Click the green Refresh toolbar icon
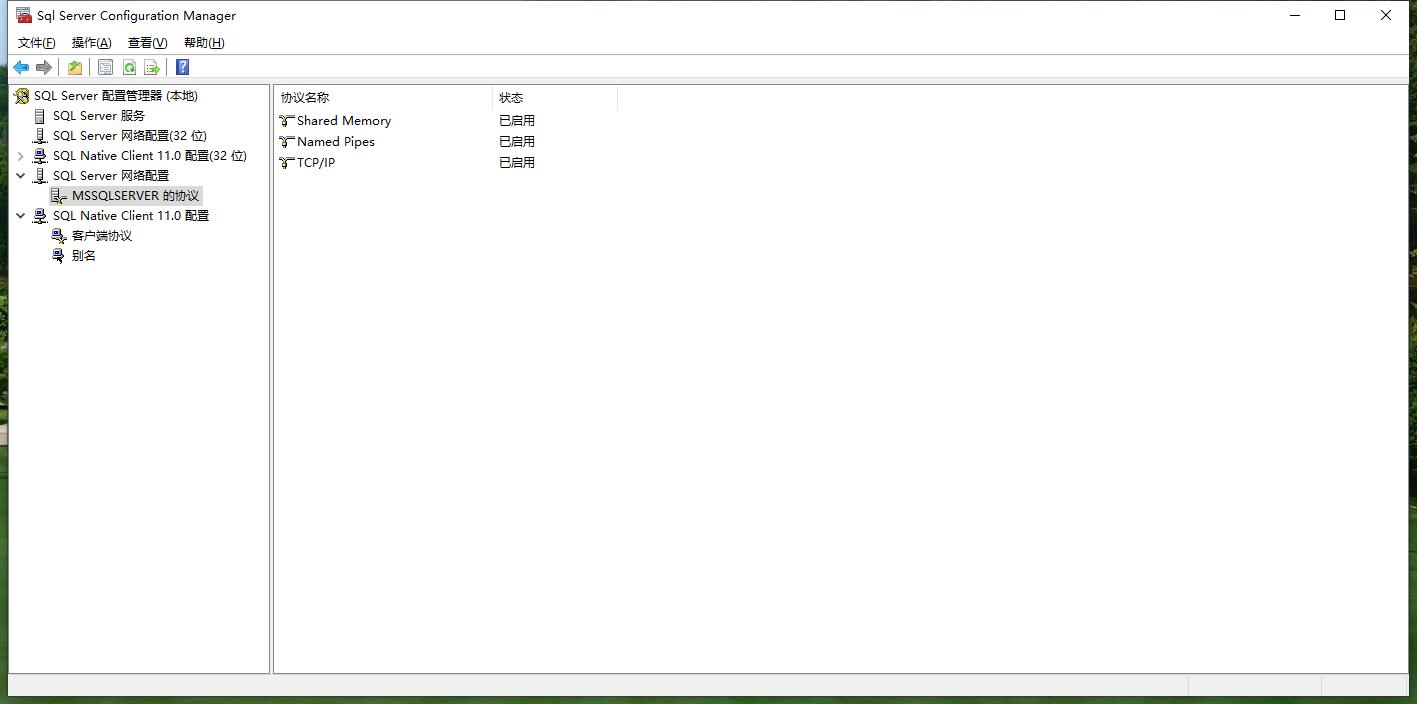 click(129, 67)
